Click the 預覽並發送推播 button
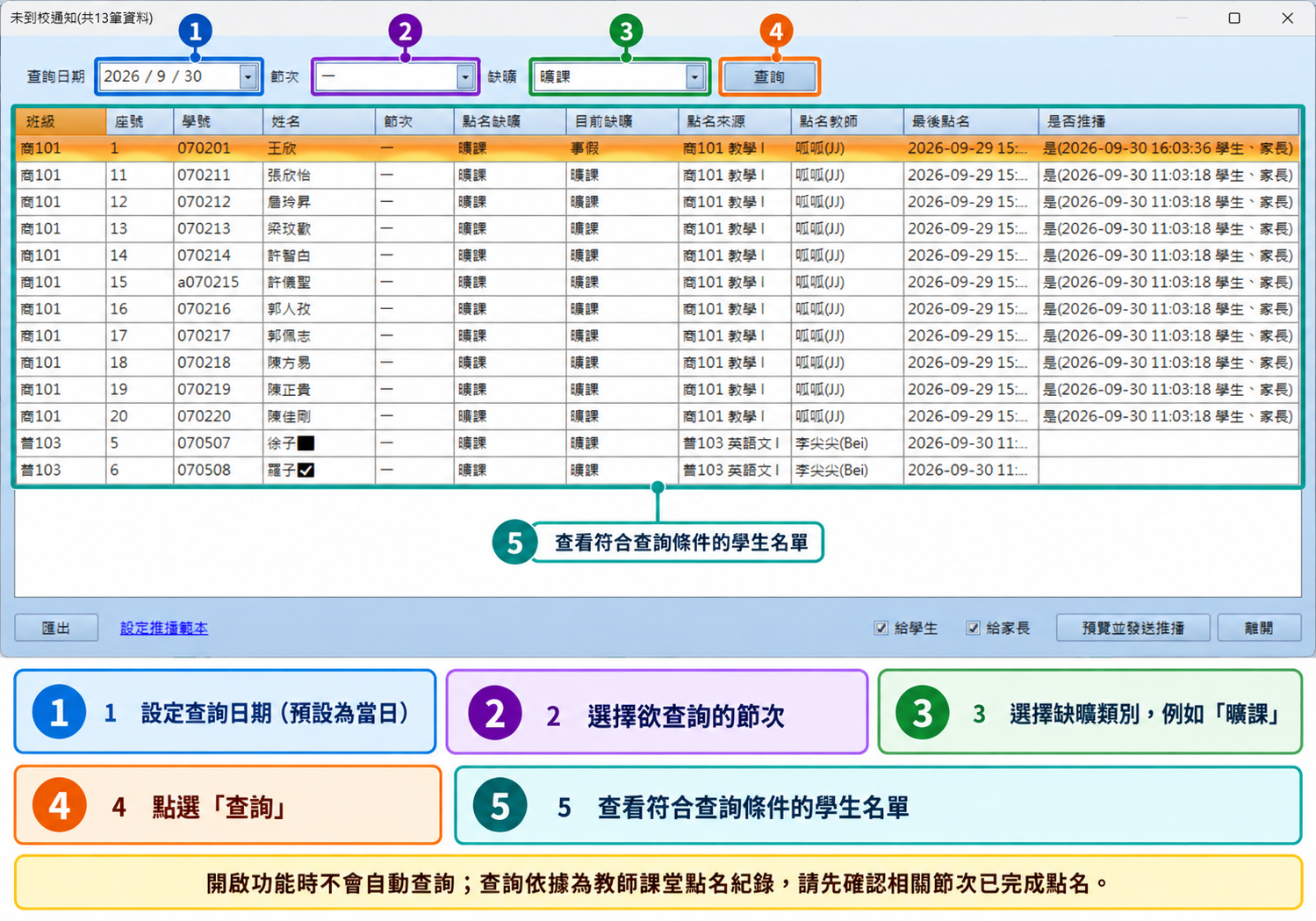This screenshot has width=1316, height=921. coord(1133,628)
